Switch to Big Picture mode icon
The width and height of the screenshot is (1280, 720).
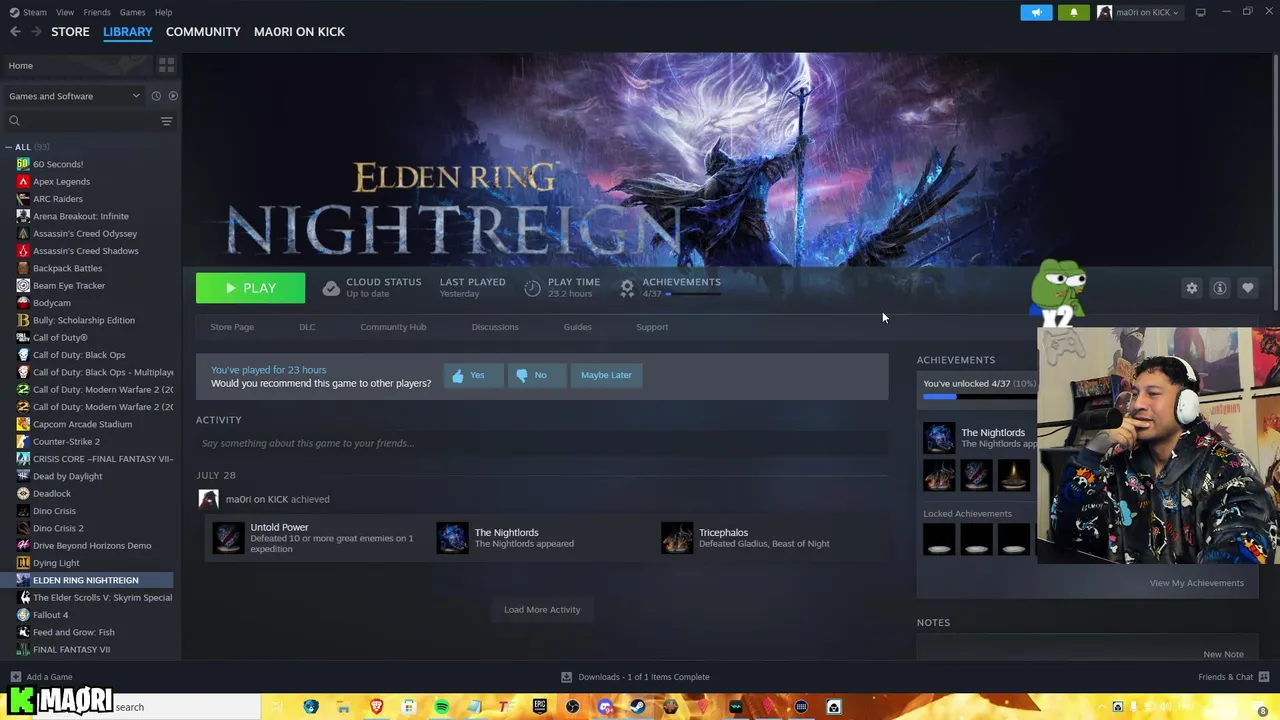click(x=1201, y=12)
